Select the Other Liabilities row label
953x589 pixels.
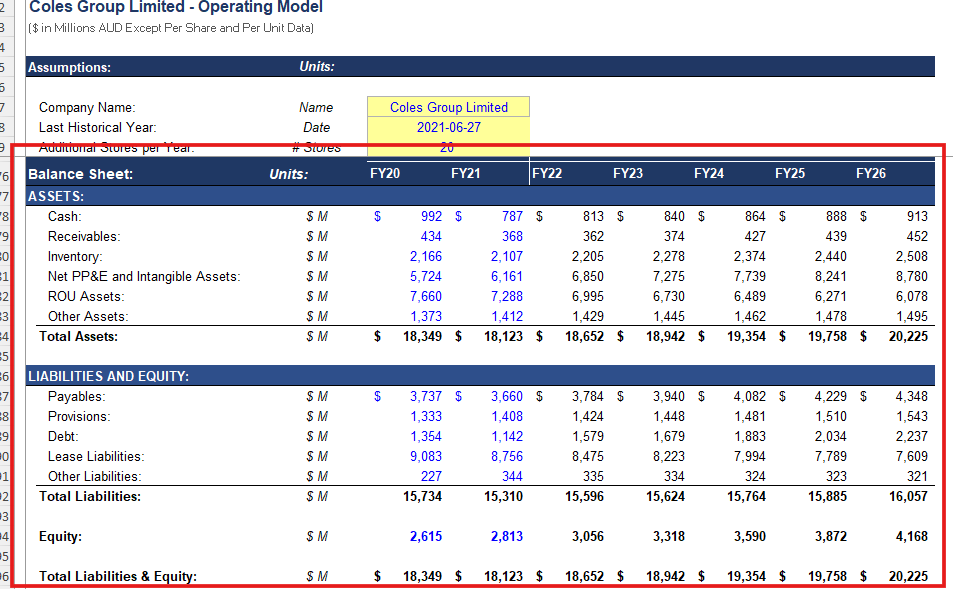(x=94, y=477)
